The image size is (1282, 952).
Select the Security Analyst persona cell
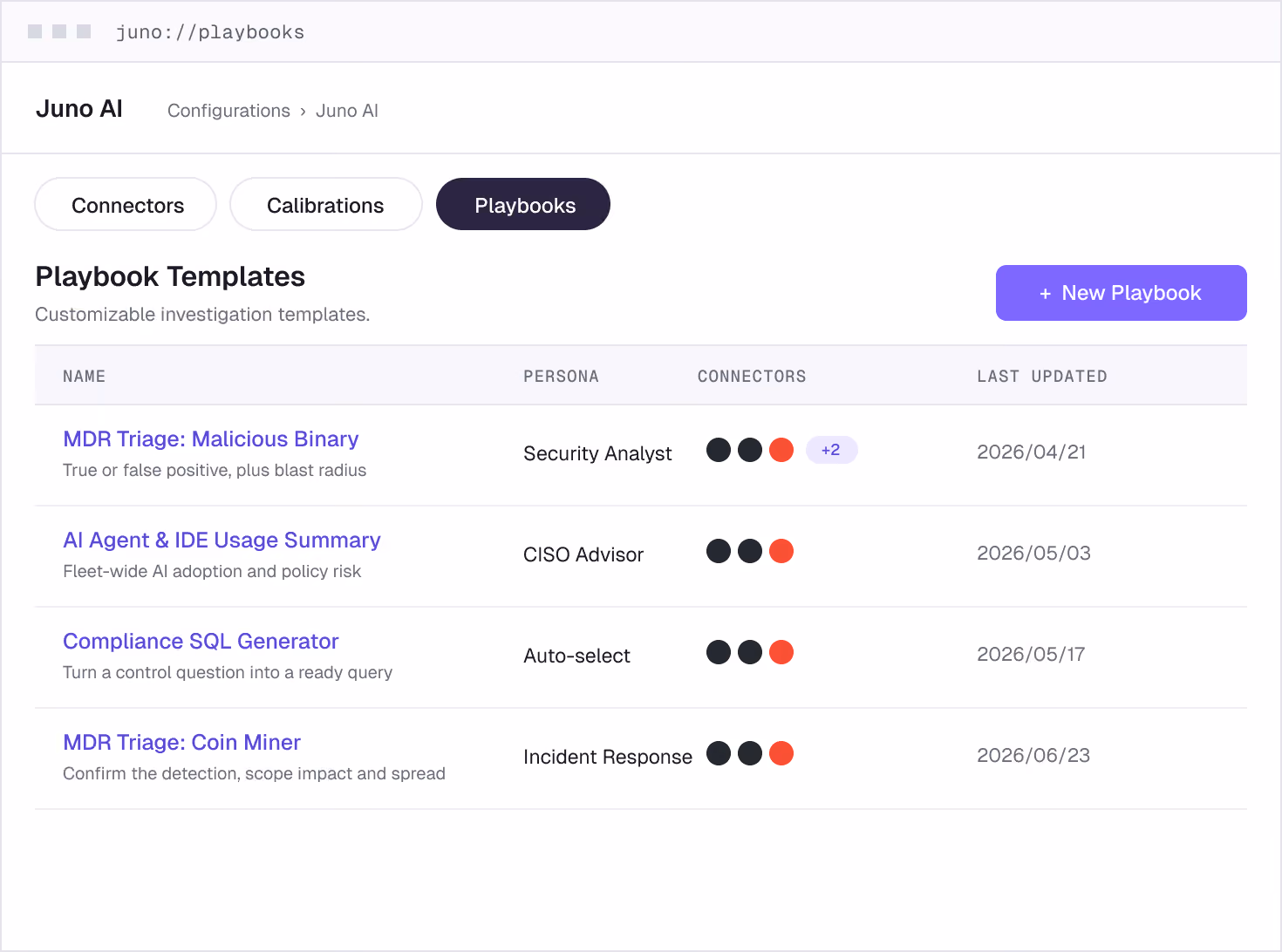pyautogui.click(x=597, y=453)
